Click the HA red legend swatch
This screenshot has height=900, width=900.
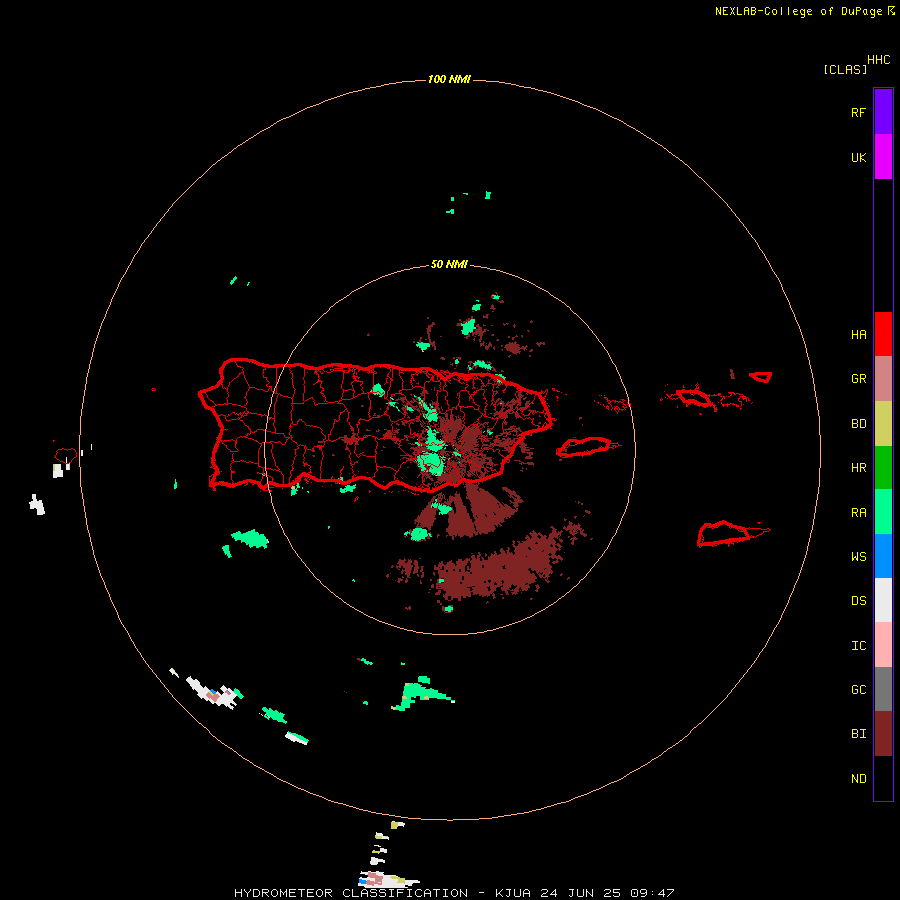pos(883,334)
